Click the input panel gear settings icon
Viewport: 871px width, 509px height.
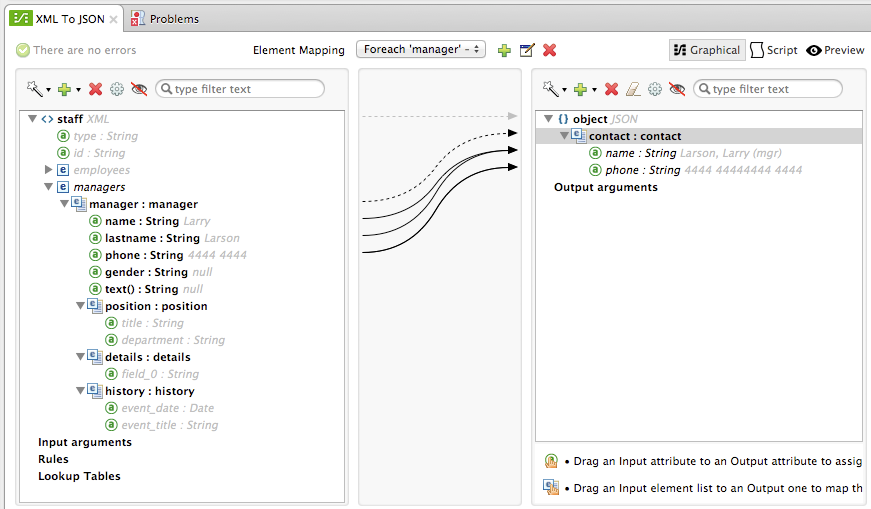117,89
